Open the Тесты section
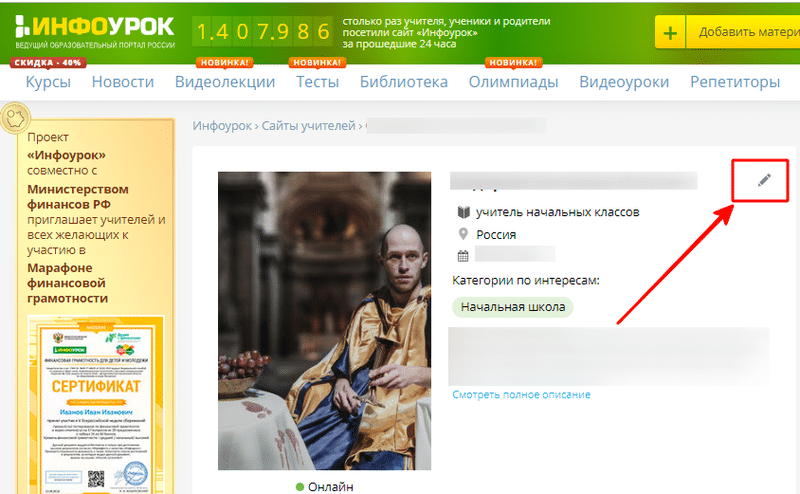Screen dimensions: 800x494 317,82
